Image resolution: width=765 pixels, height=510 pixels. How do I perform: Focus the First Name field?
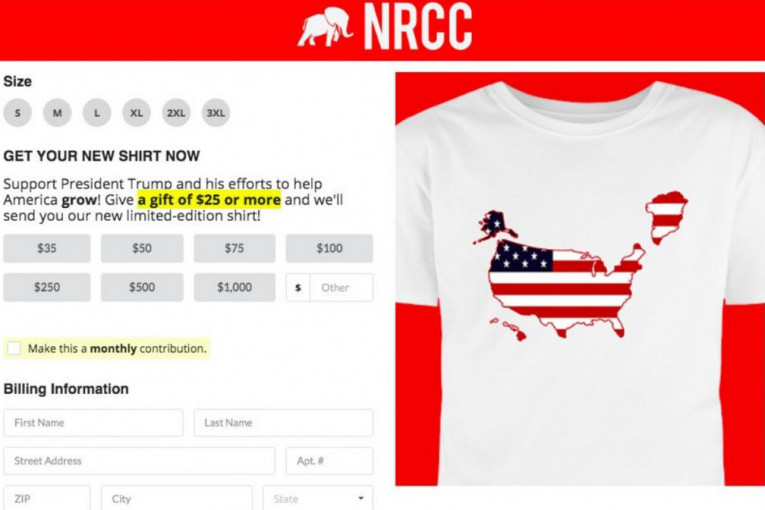pyautogui.click(x=93, y=423)
